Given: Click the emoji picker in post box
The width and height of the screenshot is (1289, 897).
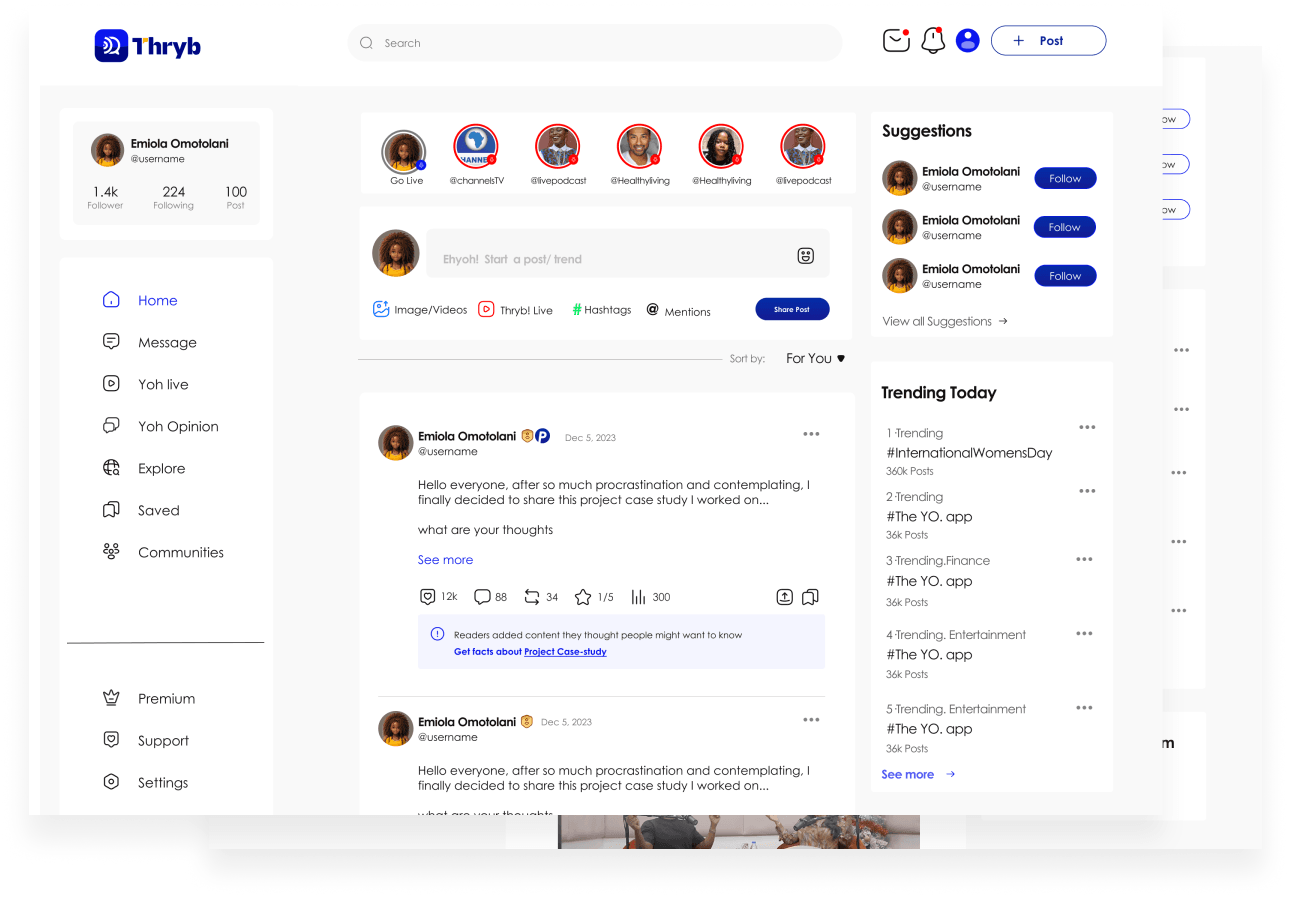Looking at the screenshot, I should tap(806, 256).
